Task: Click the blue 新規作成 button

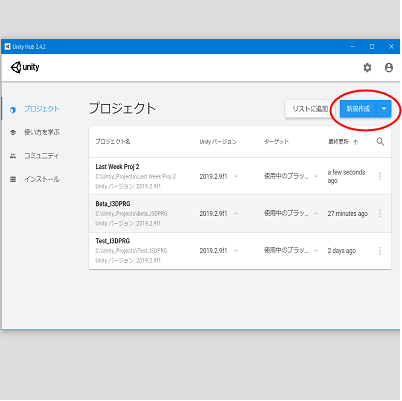Action: (x=358, y=109)
